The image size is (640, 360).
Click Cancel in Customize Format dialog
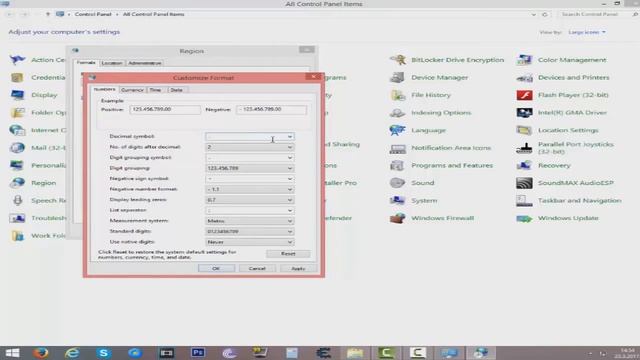[257, 268]
